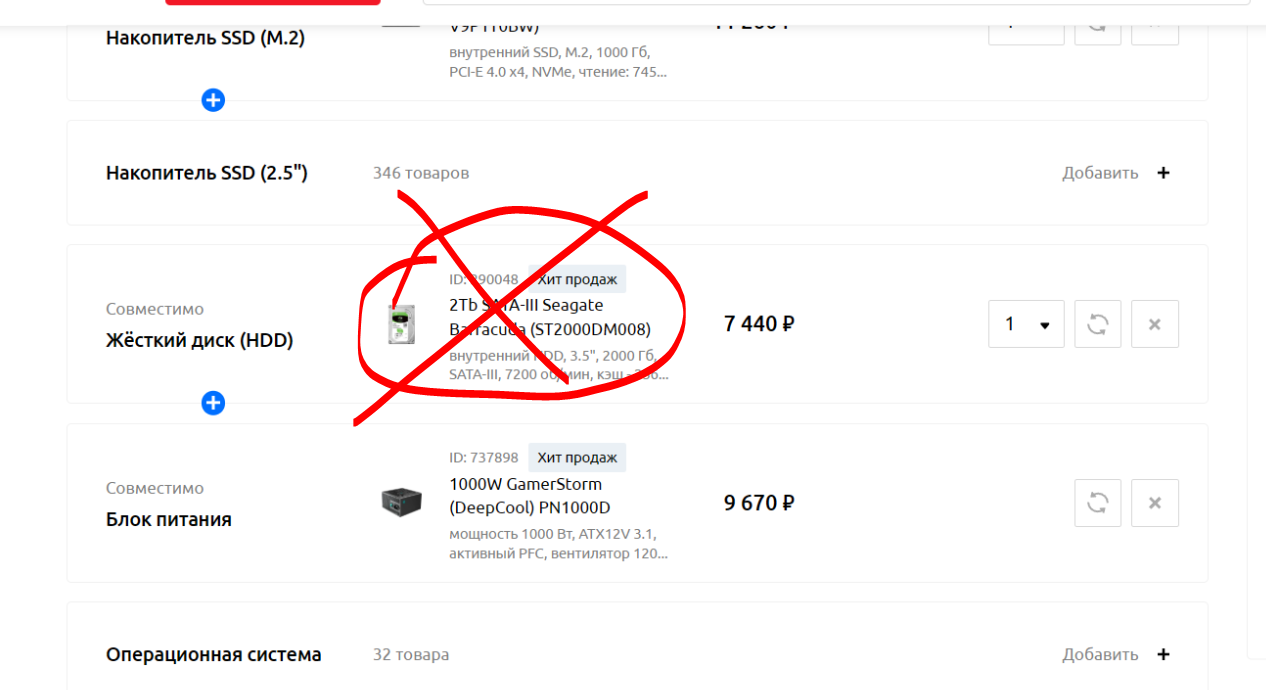Click the 346 товаров count

click(421, 173)
